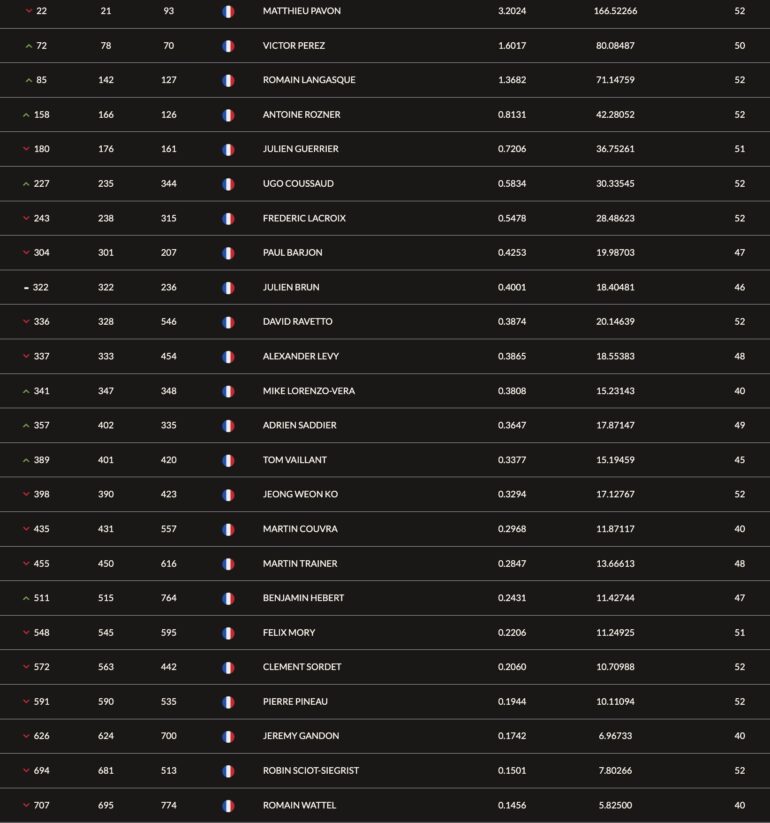Open Romain Langasque's player page
The image size is (770, 823).
[x=309, y=80]
